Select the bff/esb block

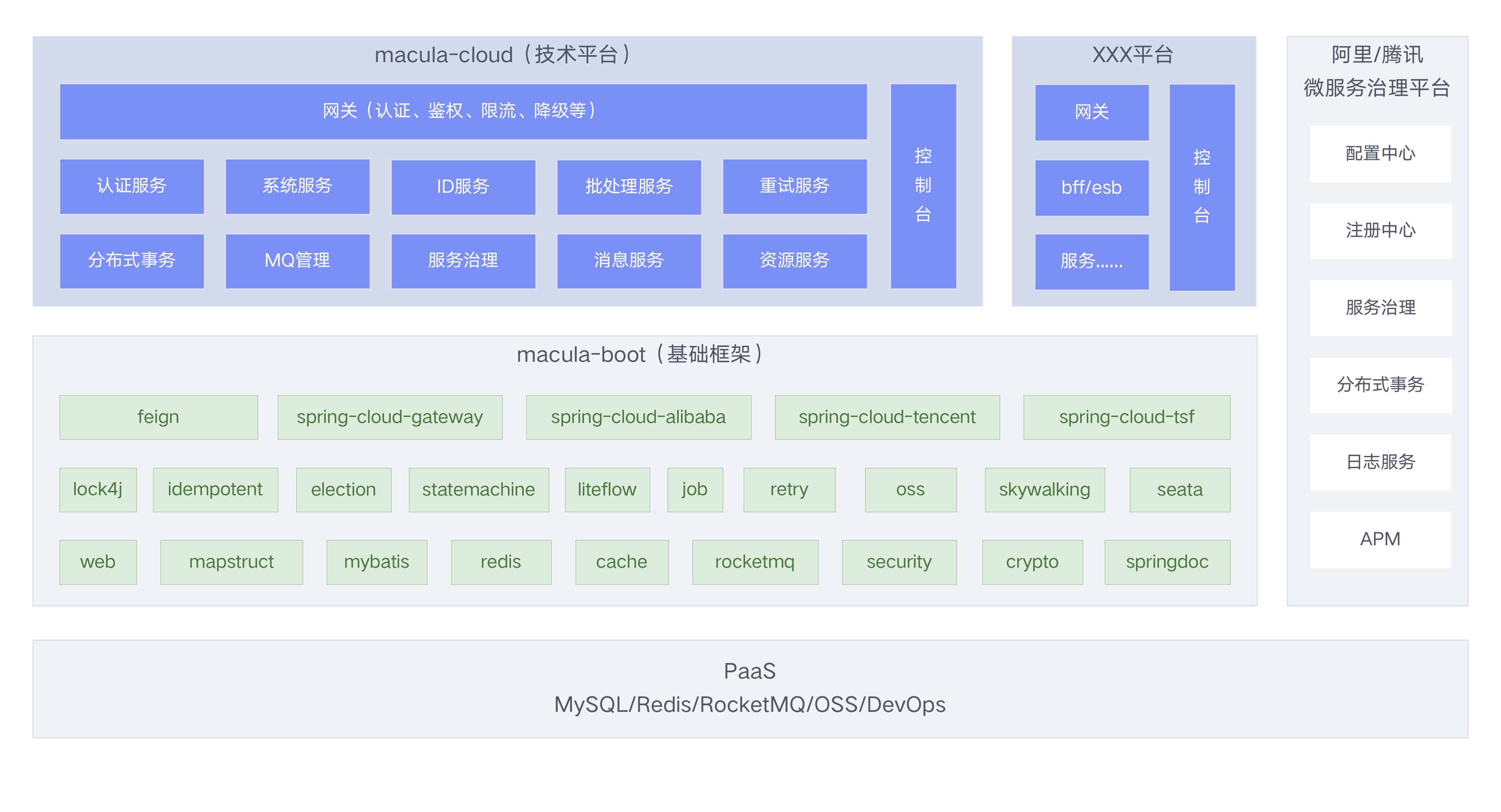[x=1091, y=187]
